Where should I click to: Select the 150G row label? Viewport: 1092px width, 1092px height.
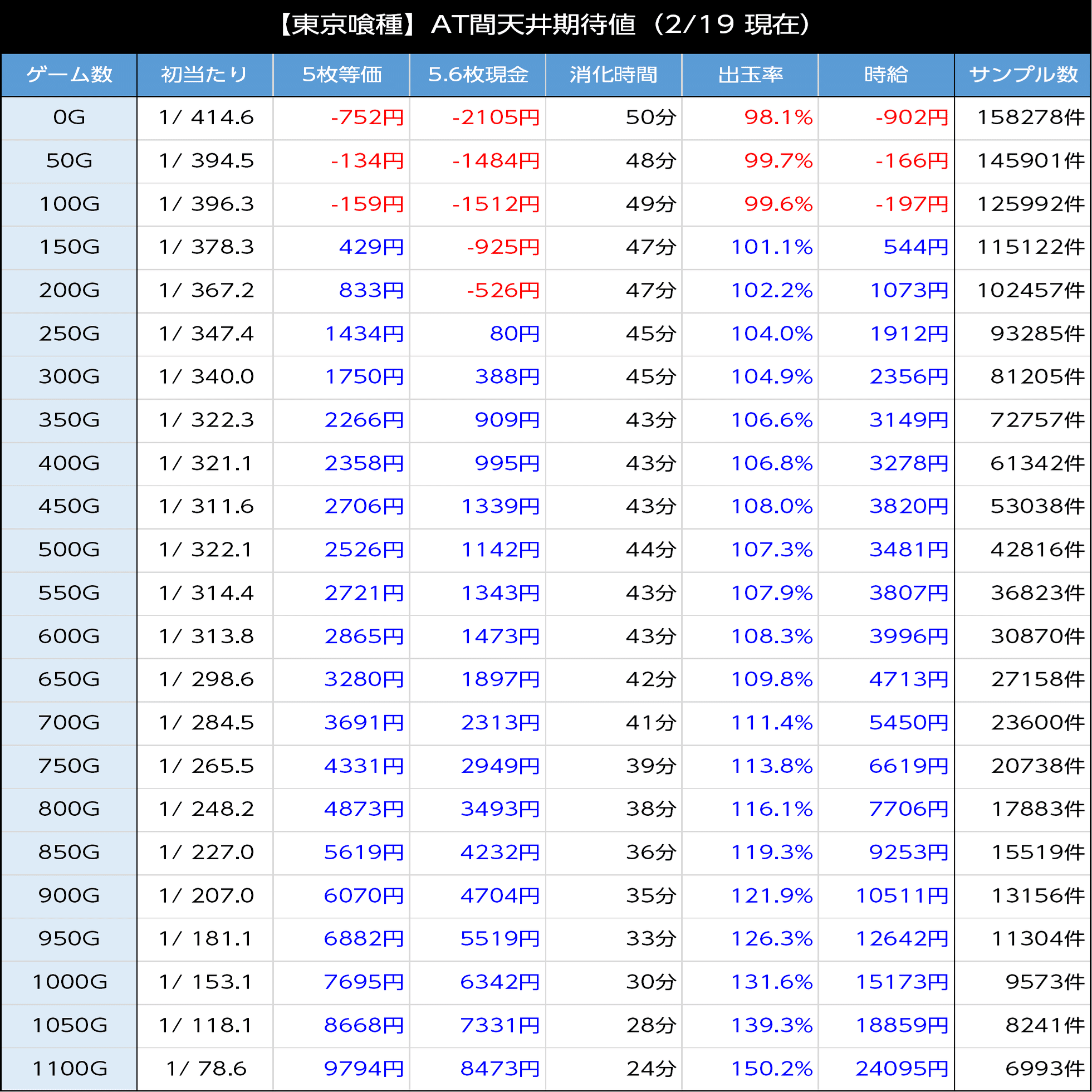(x=69, y=247)
